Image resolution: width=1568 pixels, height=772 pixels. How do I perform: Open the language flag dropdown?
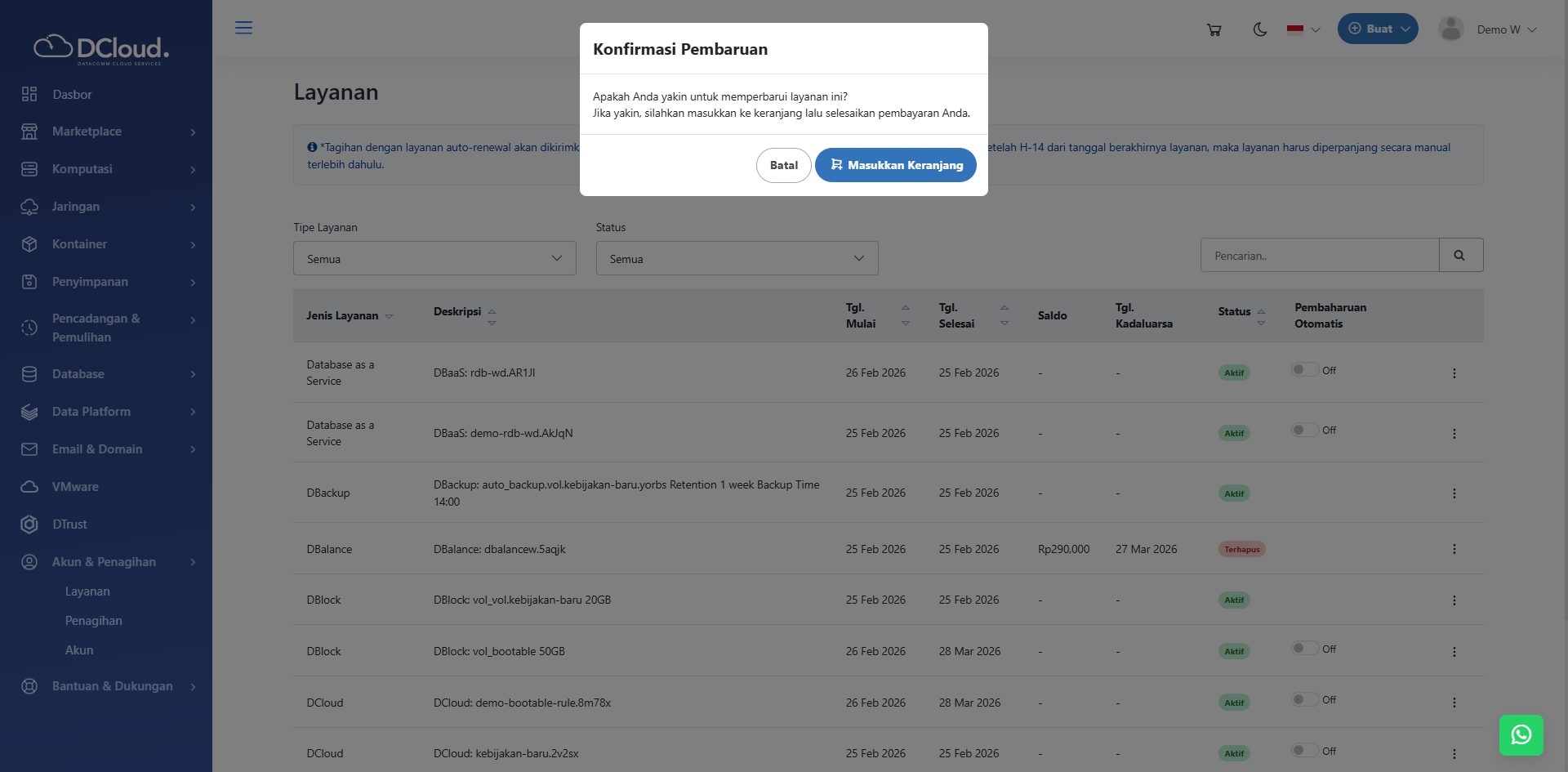[x=1303, y=29]
